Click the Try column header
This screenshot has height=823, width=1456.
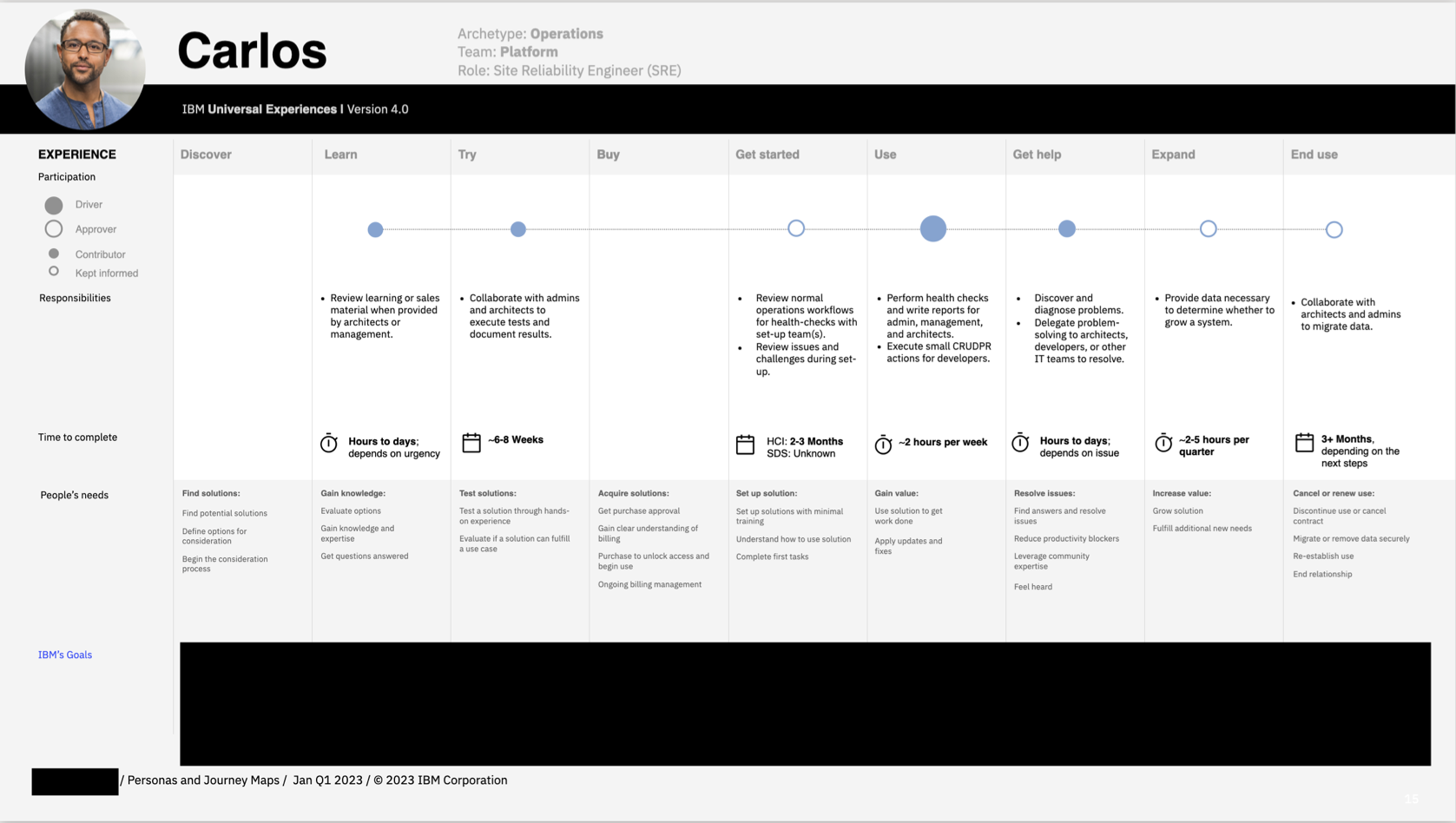pyautogui.click(x=467, y=155)
